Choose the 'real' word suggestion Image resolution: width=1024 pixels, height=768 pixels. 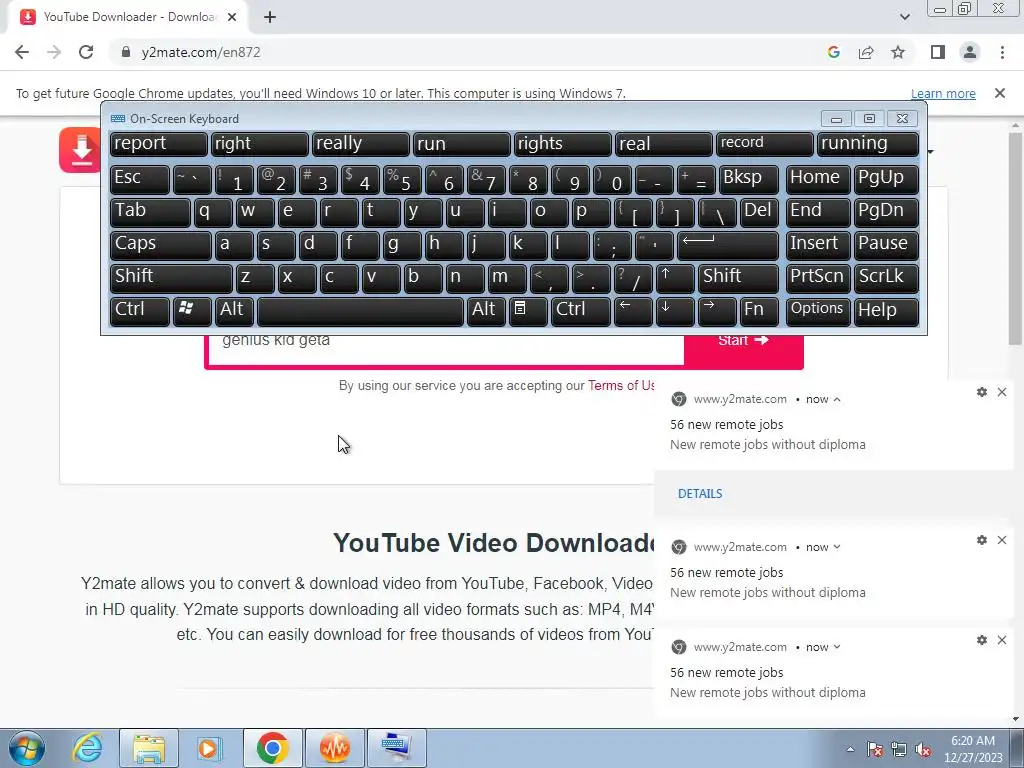(x=664, y=144)
